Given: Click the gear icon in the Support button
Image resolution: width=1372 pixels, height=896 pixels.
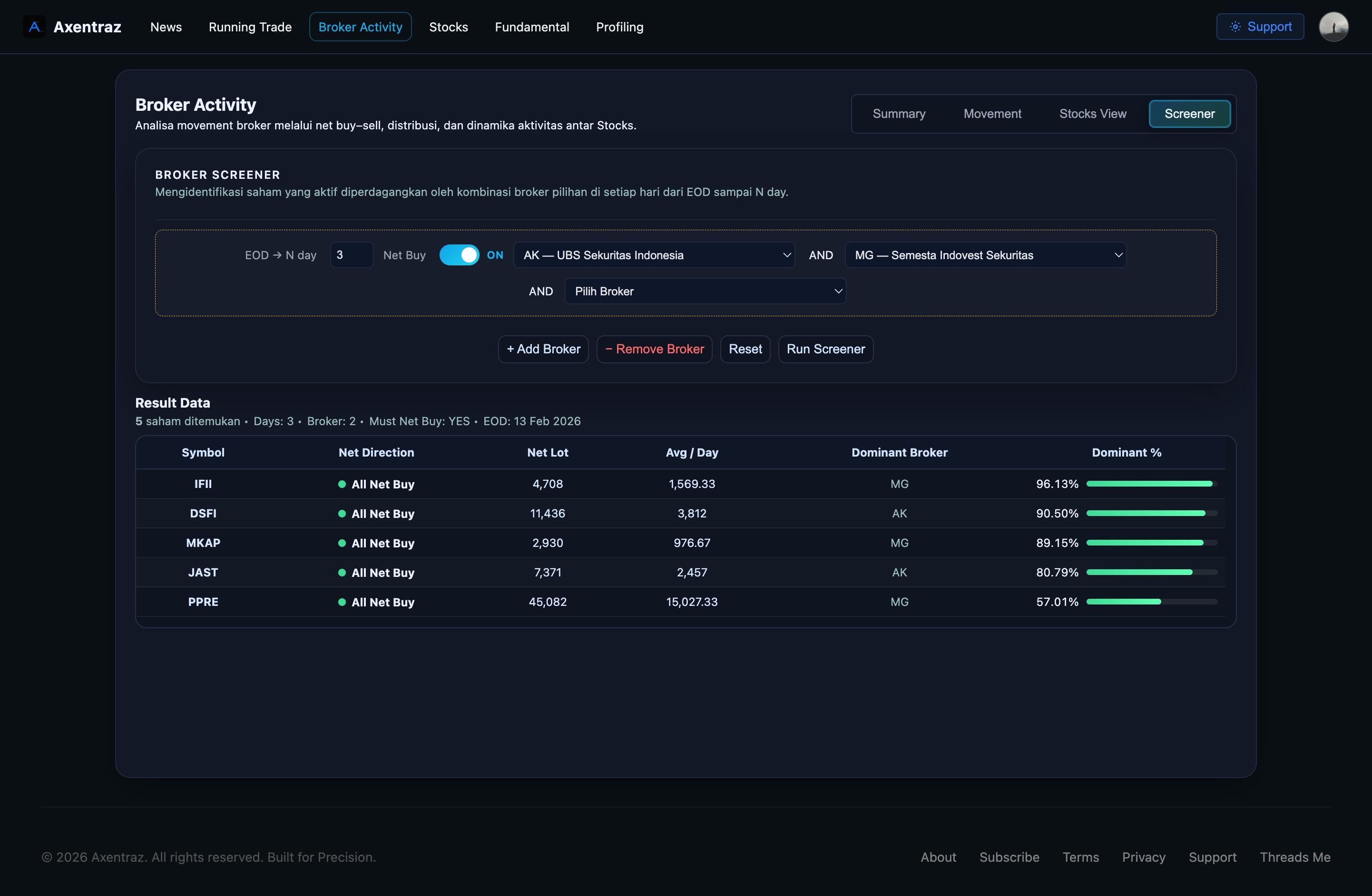Looking at the screenshot, I should [1235, 27].
